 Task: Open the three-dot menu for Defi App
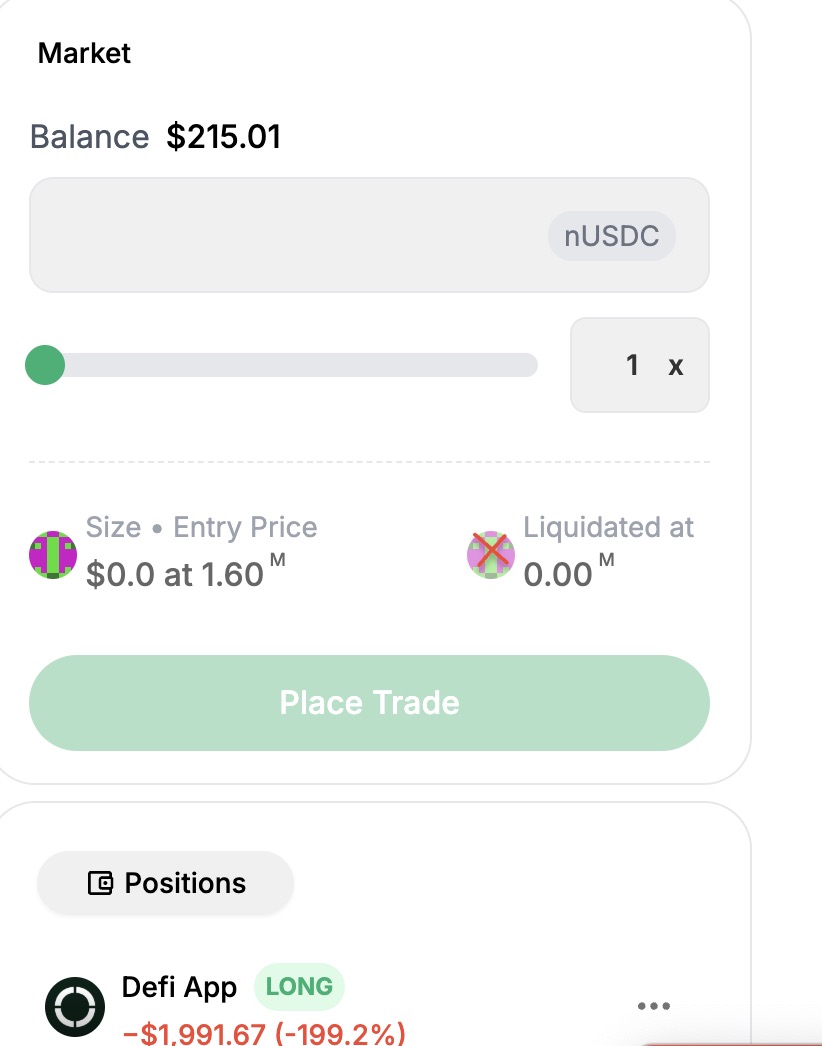coord(653,1006)
